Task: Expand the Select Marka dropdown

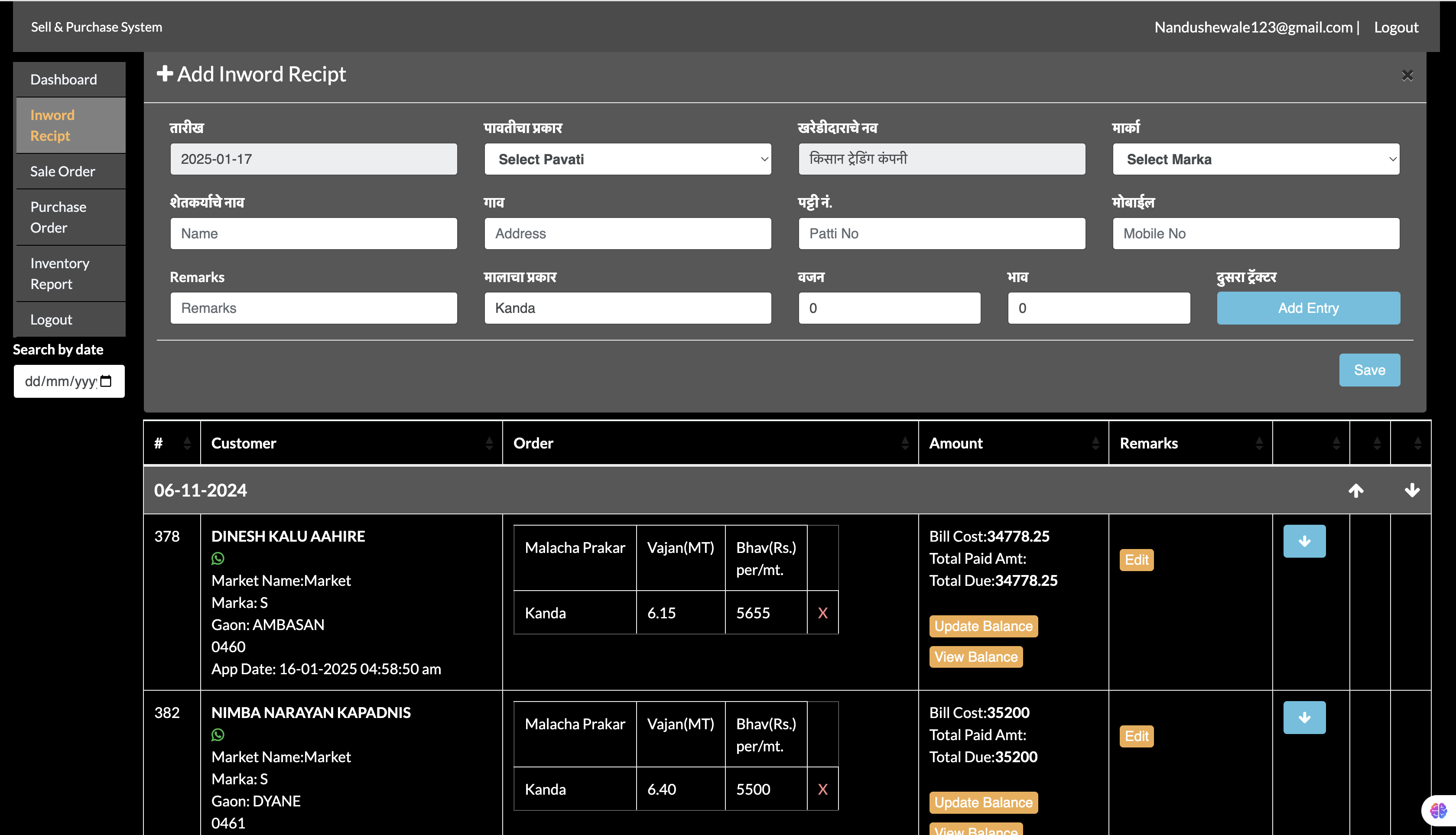Action: coord(1256,159)
